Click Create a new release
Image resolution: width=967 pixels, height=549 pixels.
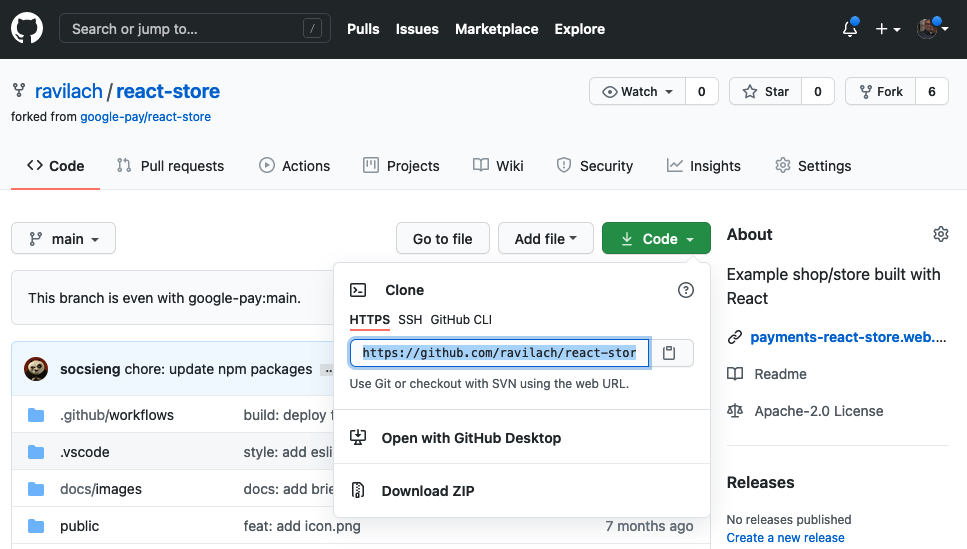[x=785, y=538]
